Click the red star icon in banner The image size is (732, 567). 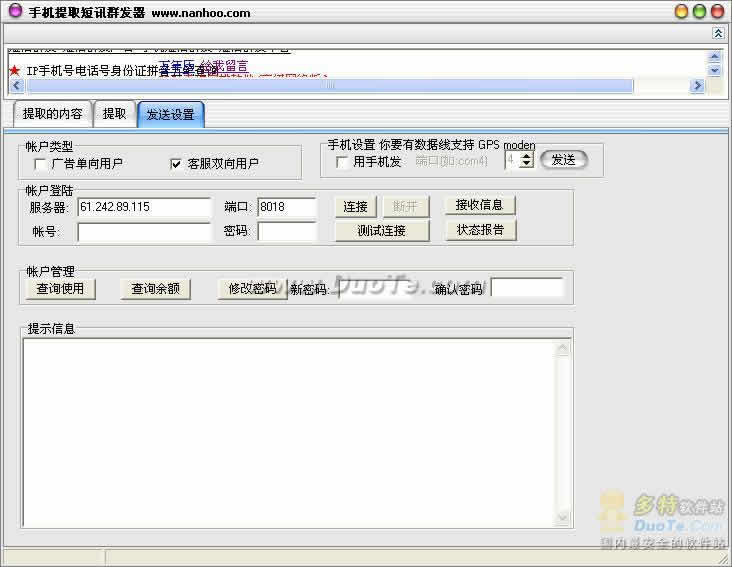pos(14,70)
